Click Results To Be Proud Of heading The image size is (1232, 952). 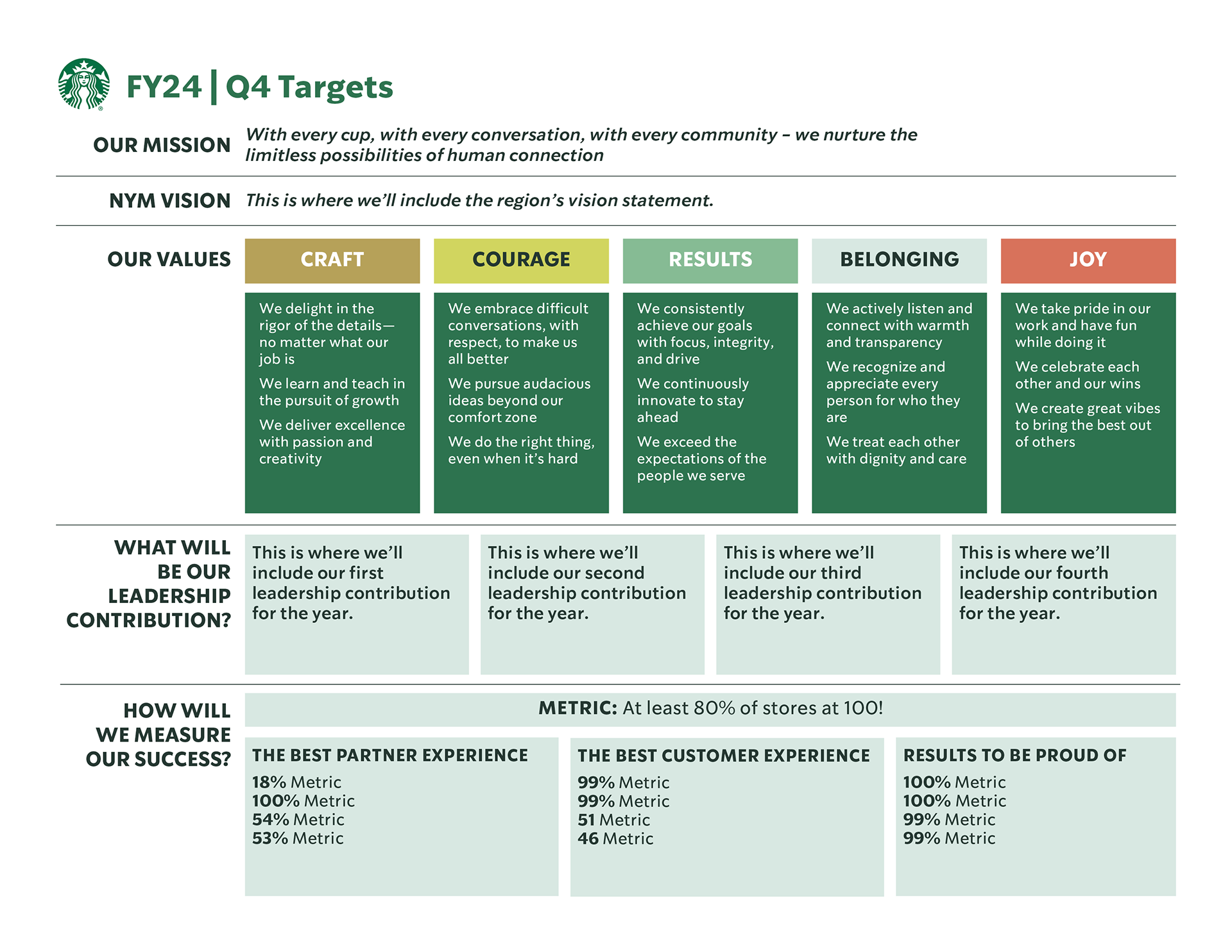pos(1014,756)
